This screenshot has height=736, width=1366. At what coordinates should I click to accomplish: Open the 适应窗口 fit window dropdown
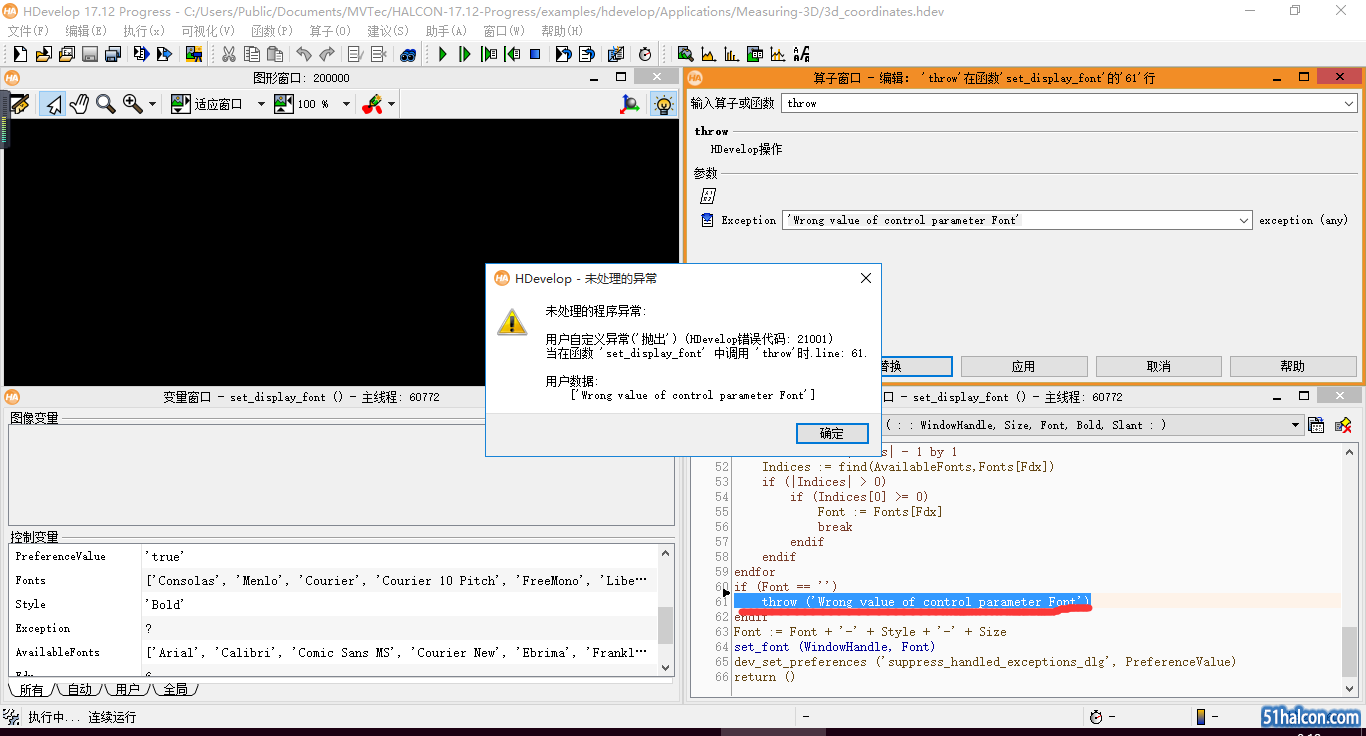(261, 104)
